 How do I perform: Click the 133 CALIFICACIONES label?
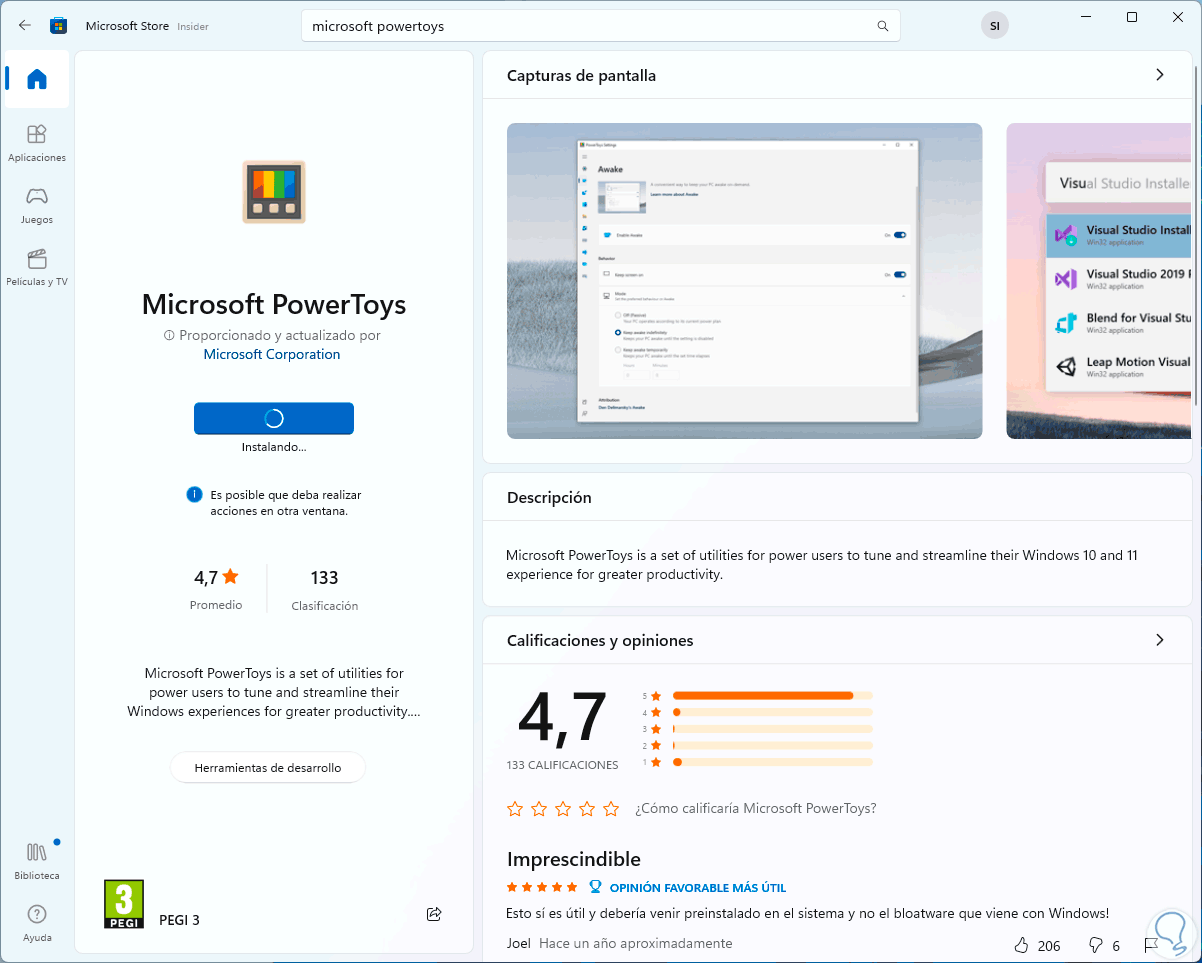563,765
